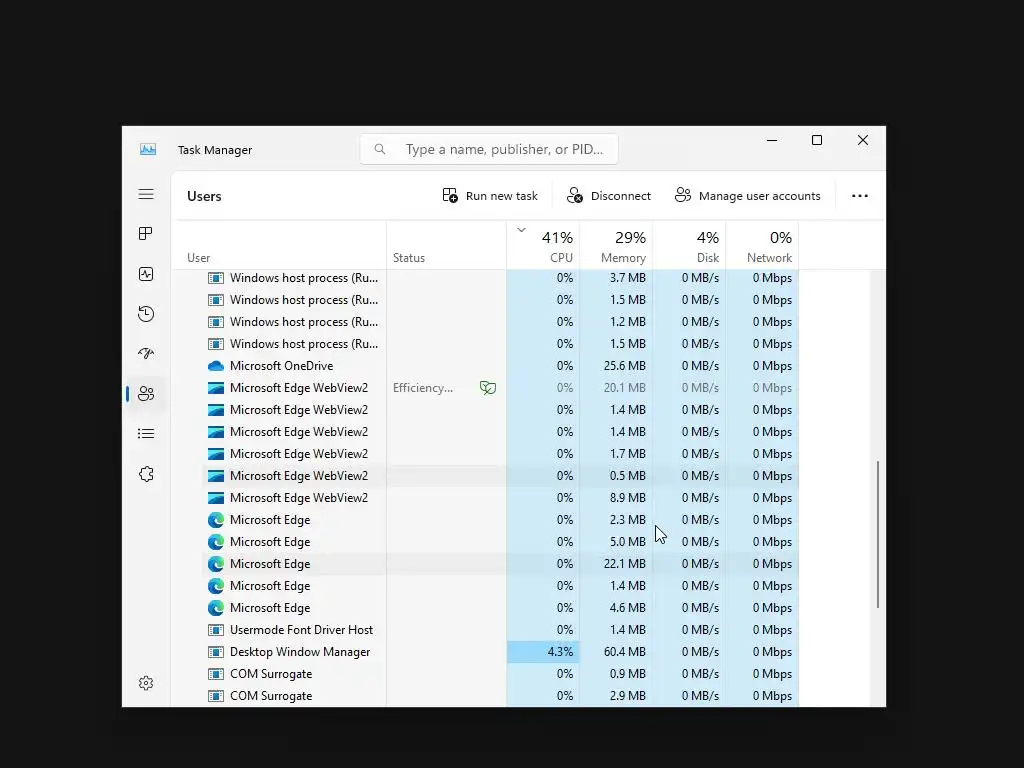Screen dimensions: 1024x768
Task: Click the search magnifier icon
Action: [379, 150]
